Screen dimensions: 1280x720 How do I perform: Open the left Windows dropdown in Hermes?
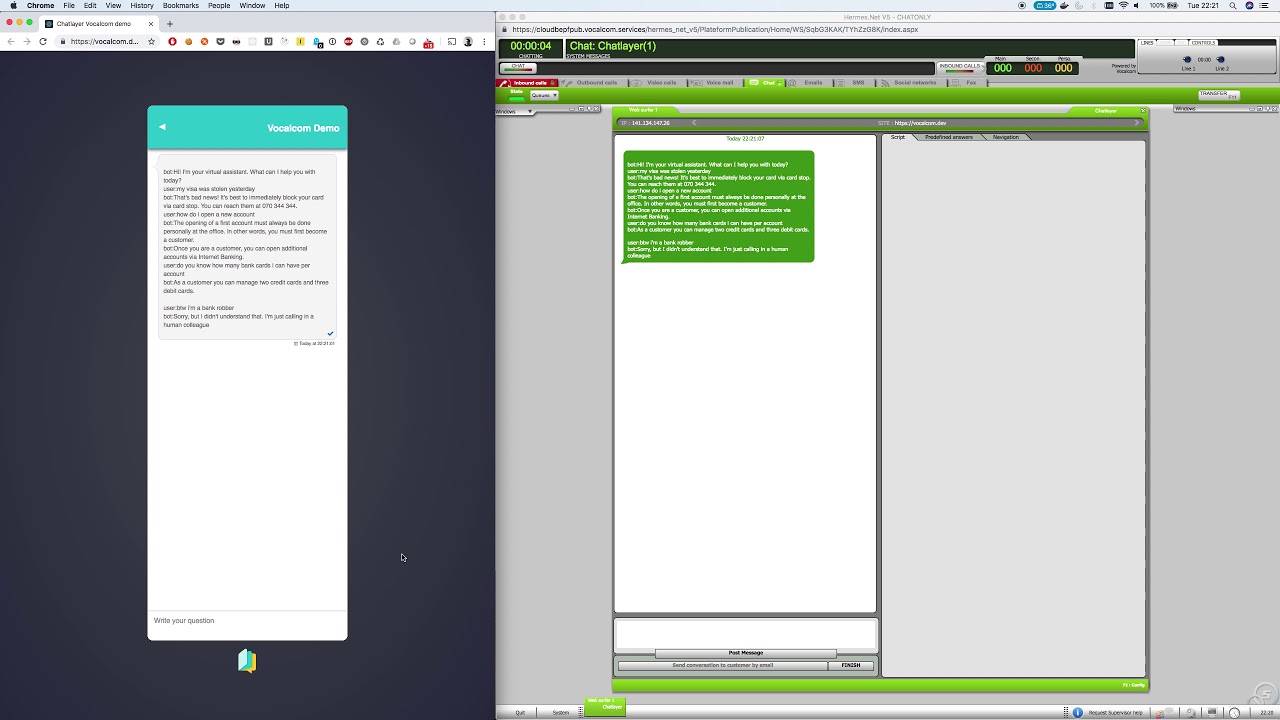(515, 111)
